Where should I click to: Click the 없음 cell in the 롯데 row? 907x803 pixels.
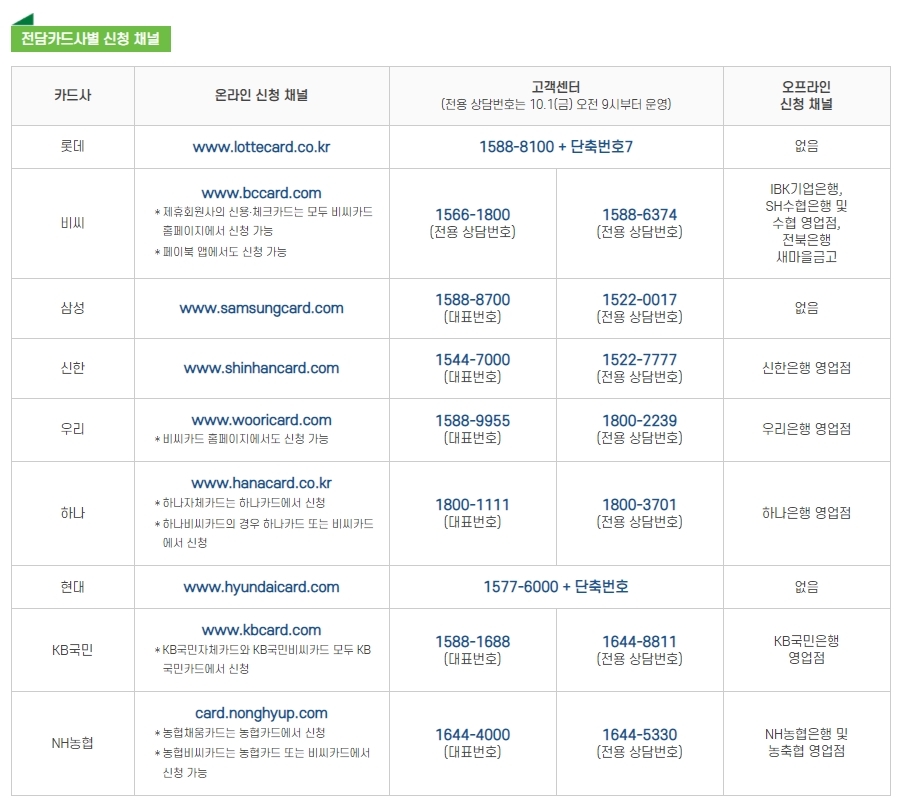pos(806,146)
